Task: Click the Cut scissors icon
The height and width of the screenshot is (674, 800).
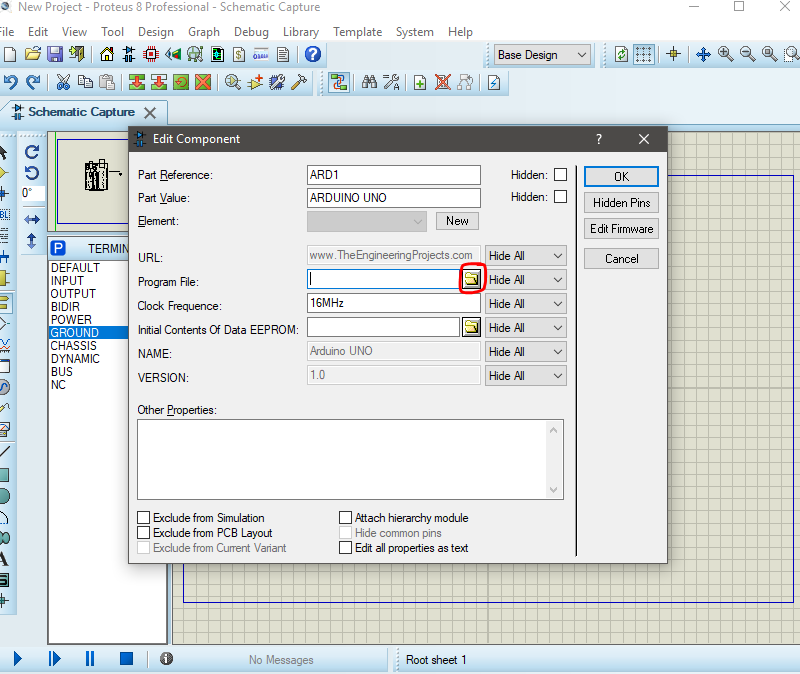Action: point(63,82)
